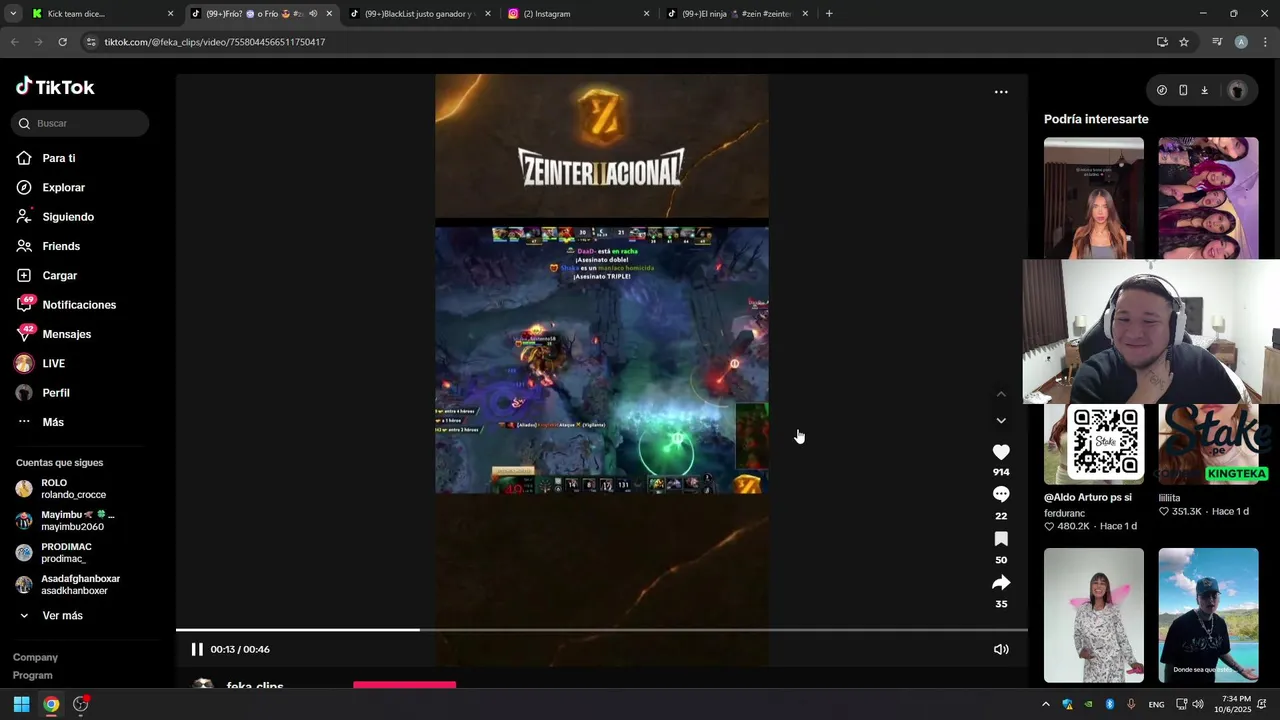
Task: Click Chrome in the taskbar
Action: click(51, 704)
